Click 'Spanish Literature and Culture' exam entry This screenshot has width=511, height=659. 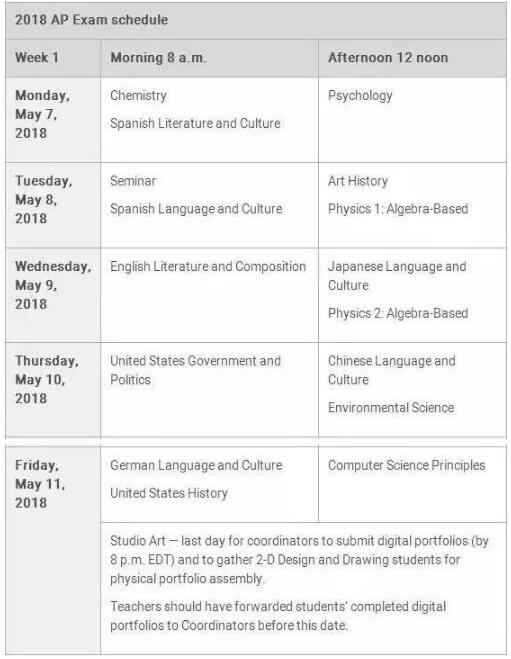[195, 123]
